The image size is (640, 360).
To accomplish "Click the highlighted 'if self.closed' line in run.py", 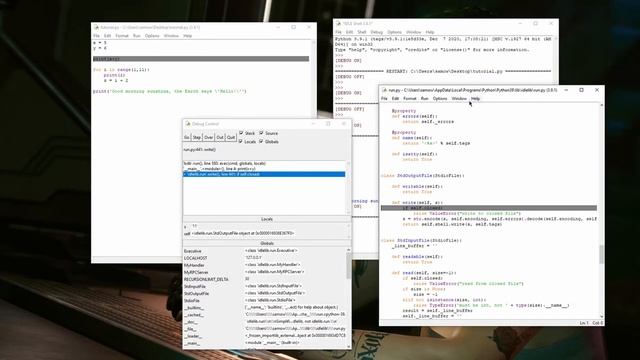I will click(x=489, y=208).
